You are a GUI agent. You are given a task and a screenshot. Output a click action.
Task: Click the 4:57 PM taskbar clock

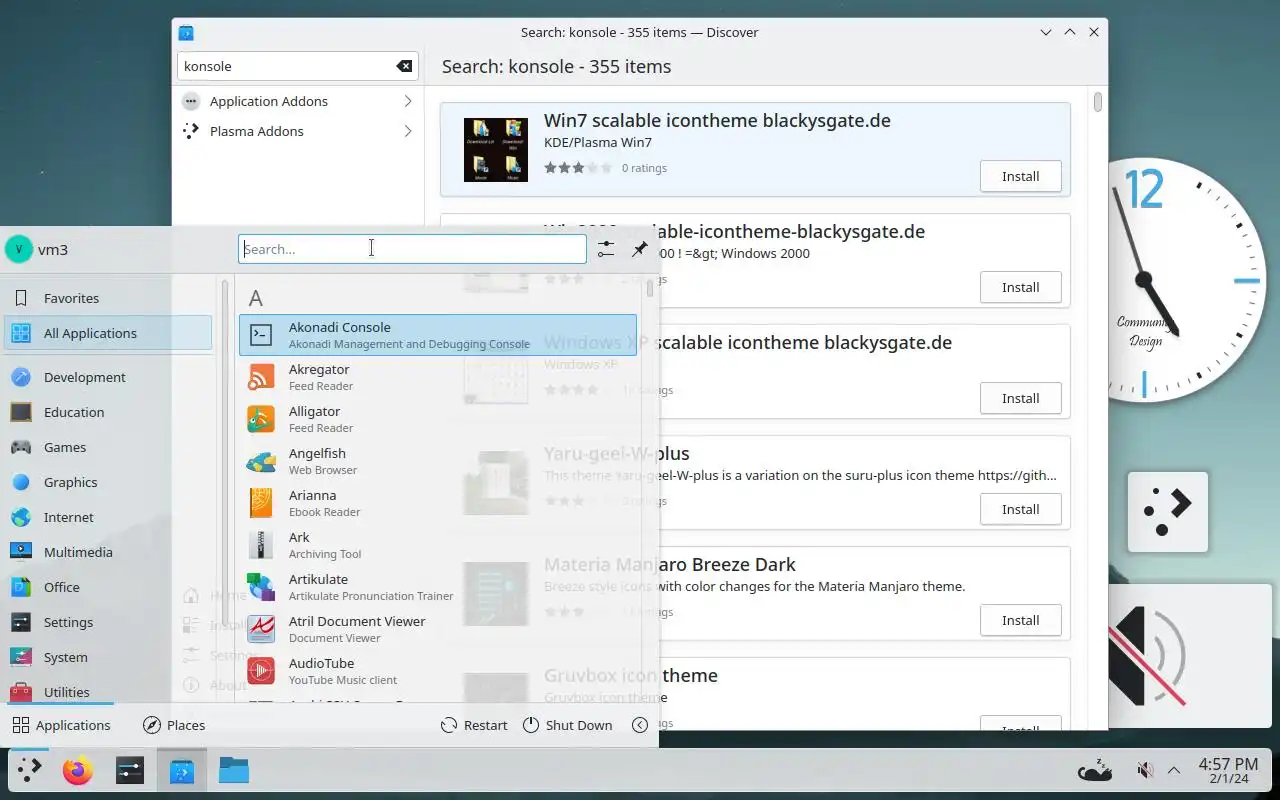1228,770
